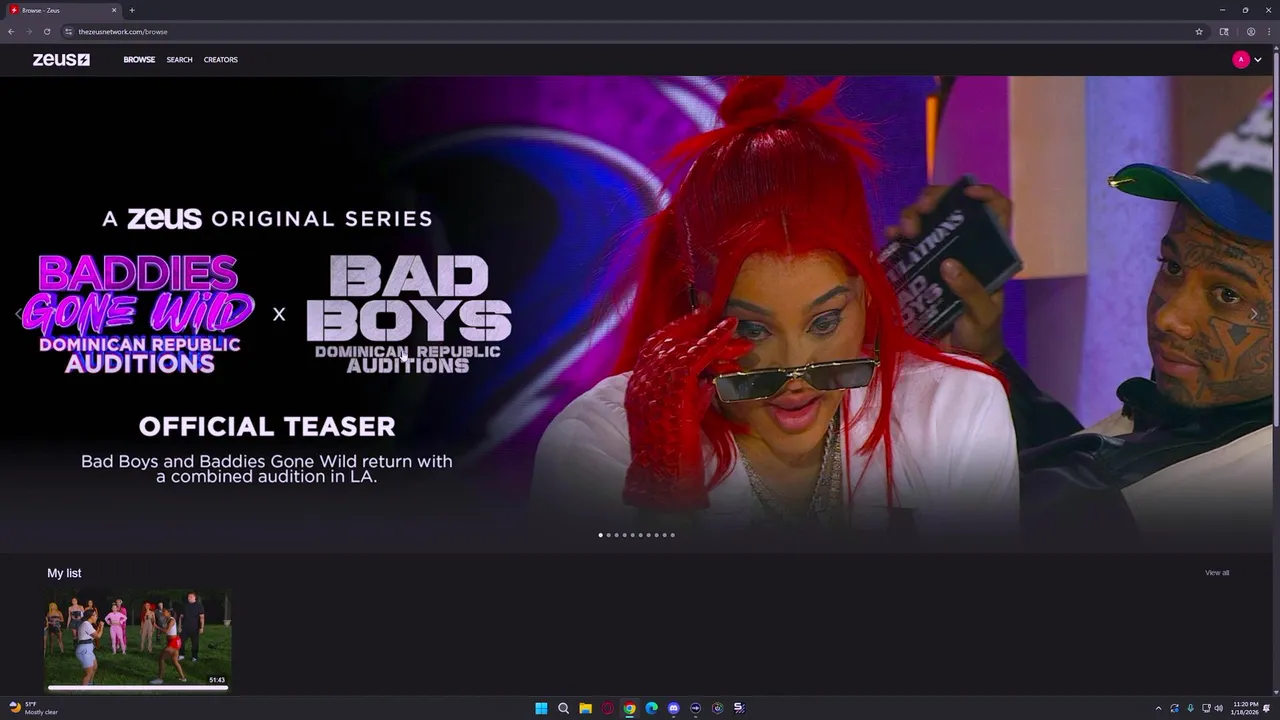Open the browser extensions icon
Viewport: 1280px width, 720px height.
click(1224, 32)
